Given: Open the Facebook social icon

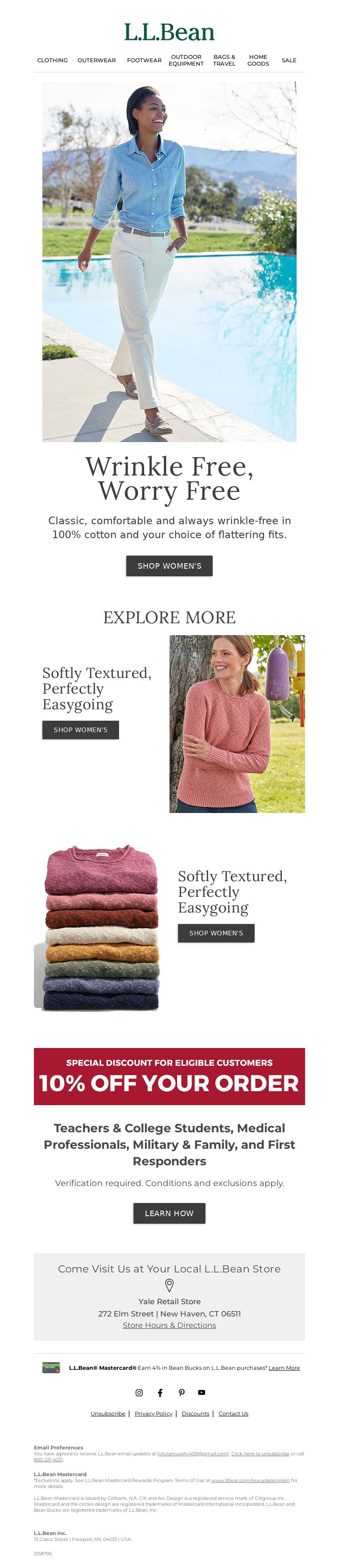Looking at the screenshot, I should point(160,1393).
